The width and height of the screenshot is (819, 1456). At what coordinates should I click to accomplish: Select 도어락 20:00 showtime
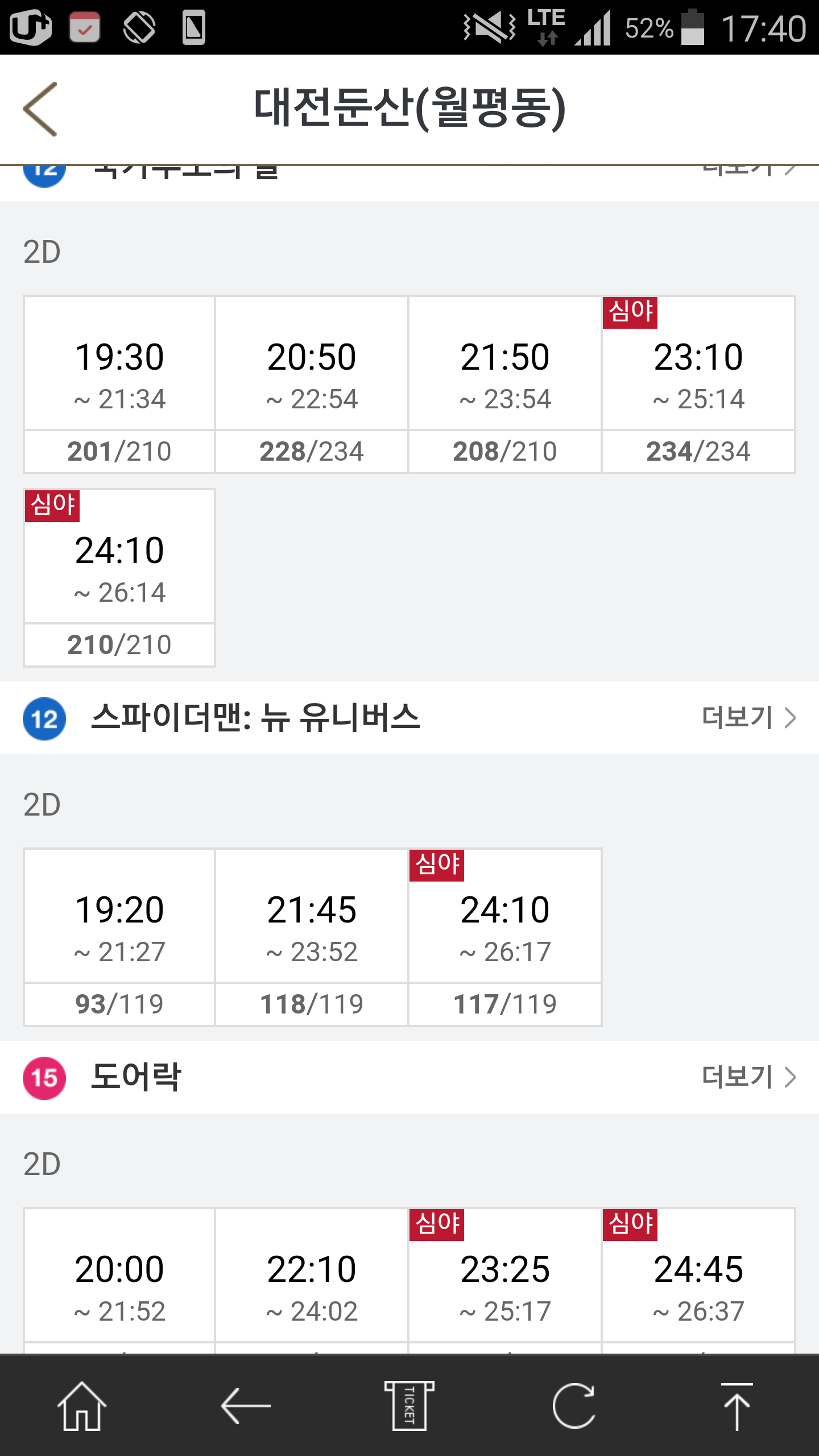click(x=119, y=1285)
